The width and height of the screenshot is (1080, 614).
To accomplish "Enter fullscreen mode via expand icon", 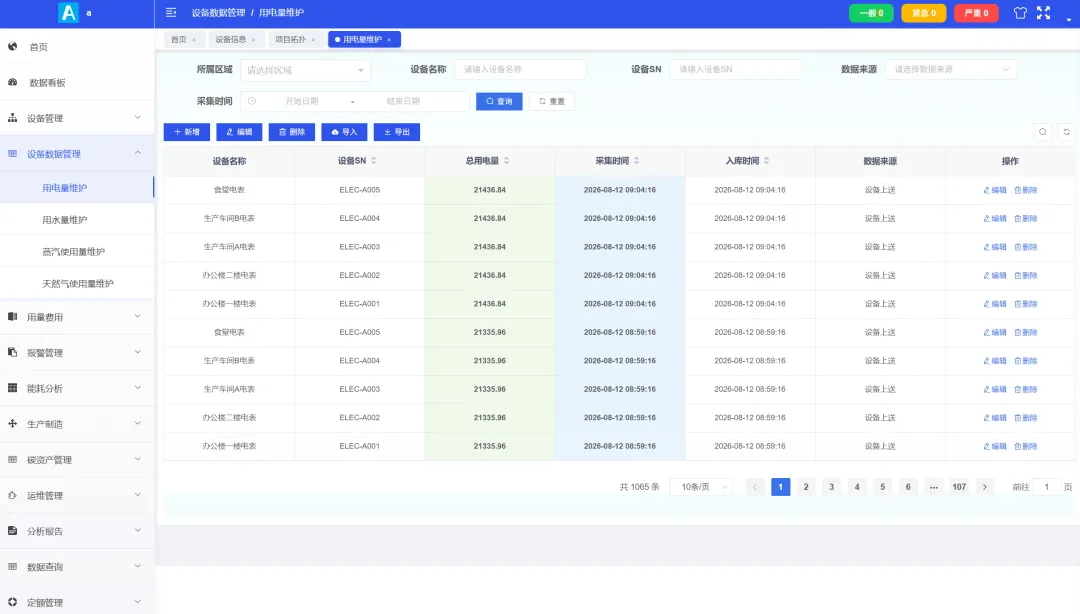I will click(x=1043, y=12).
